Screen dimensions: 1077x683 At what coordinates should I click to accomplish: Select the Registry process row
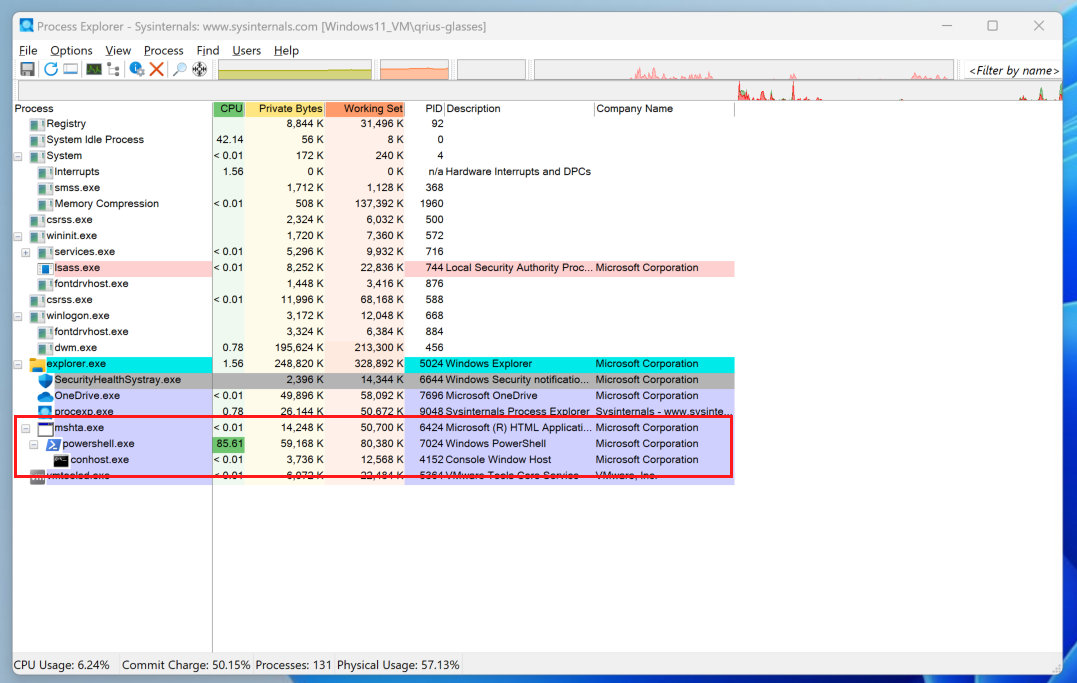tap(374, 124)
